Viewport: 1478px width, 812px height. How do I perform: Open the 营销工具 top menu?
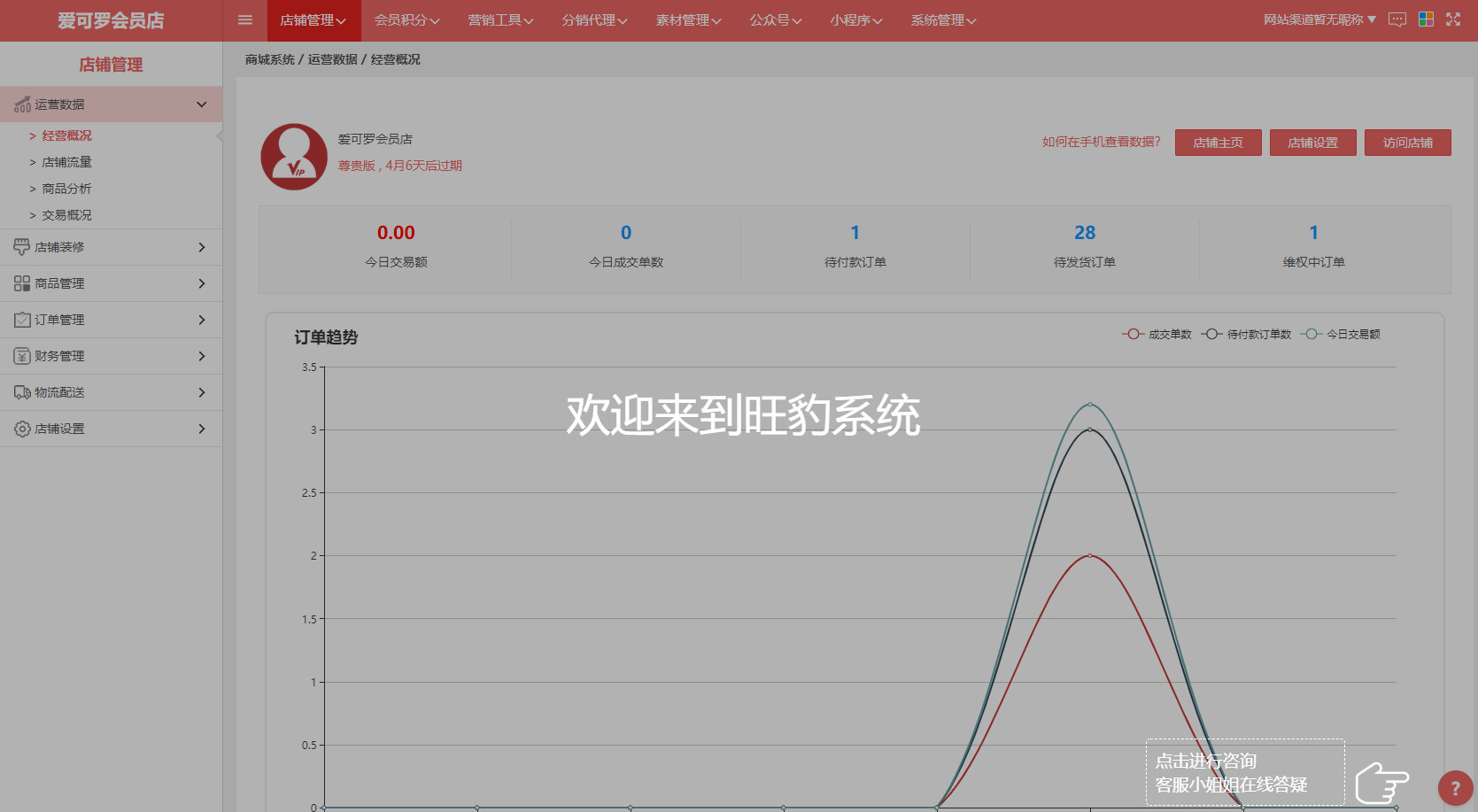tap(500, 20)
